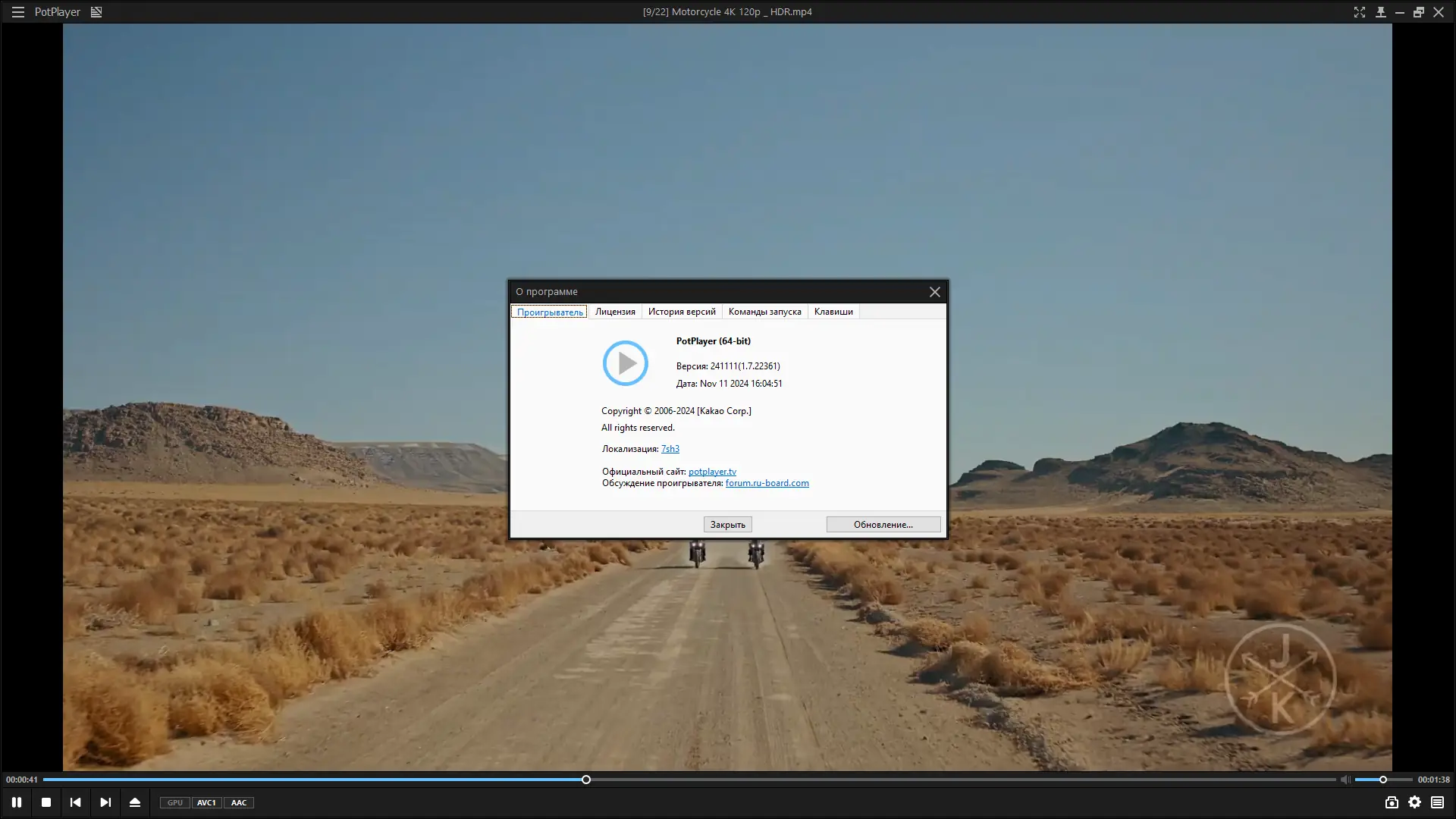Toggle the playlist panel icon
Viewport: 1456px width, 819px height.
click(x=1438, y=802)
